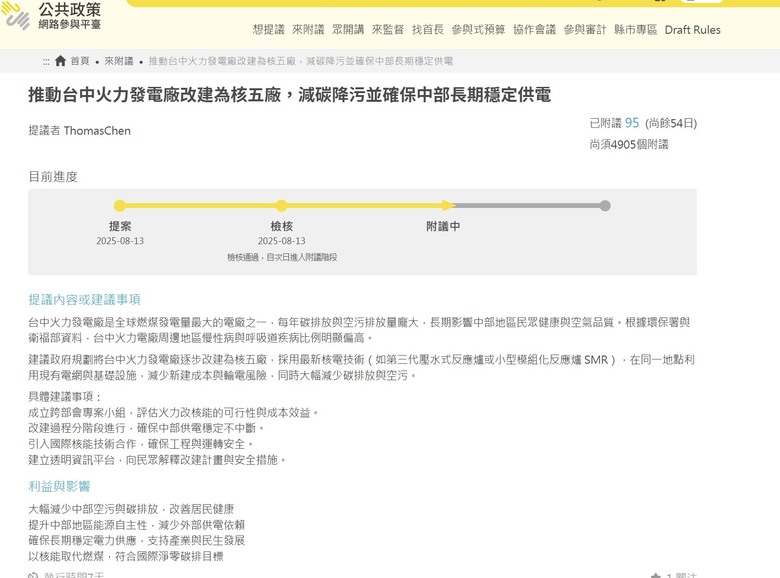
Task: Open the 縣市專區 menu item
Action: (636, 30)
